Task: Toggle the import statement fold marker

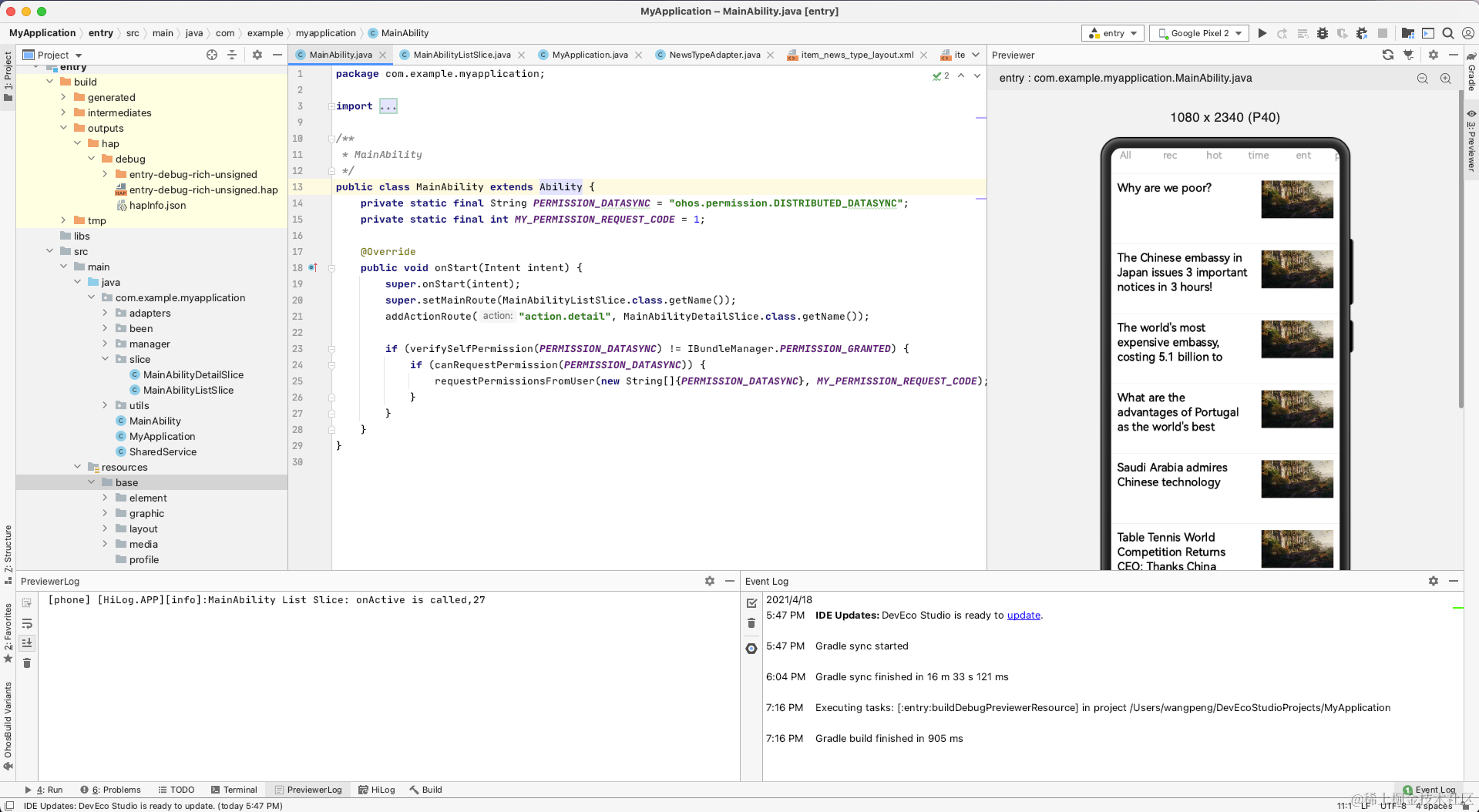Action: tap(331, 106)
